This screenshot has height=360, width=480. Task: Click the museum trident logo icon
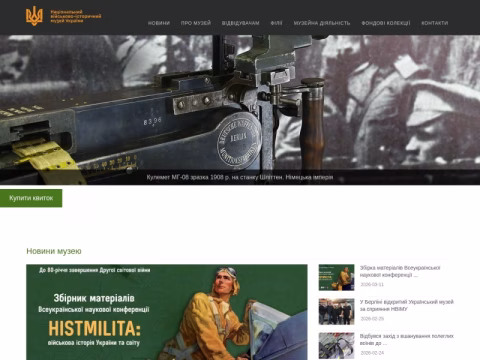pyautogui.click(x=34, y=16)
